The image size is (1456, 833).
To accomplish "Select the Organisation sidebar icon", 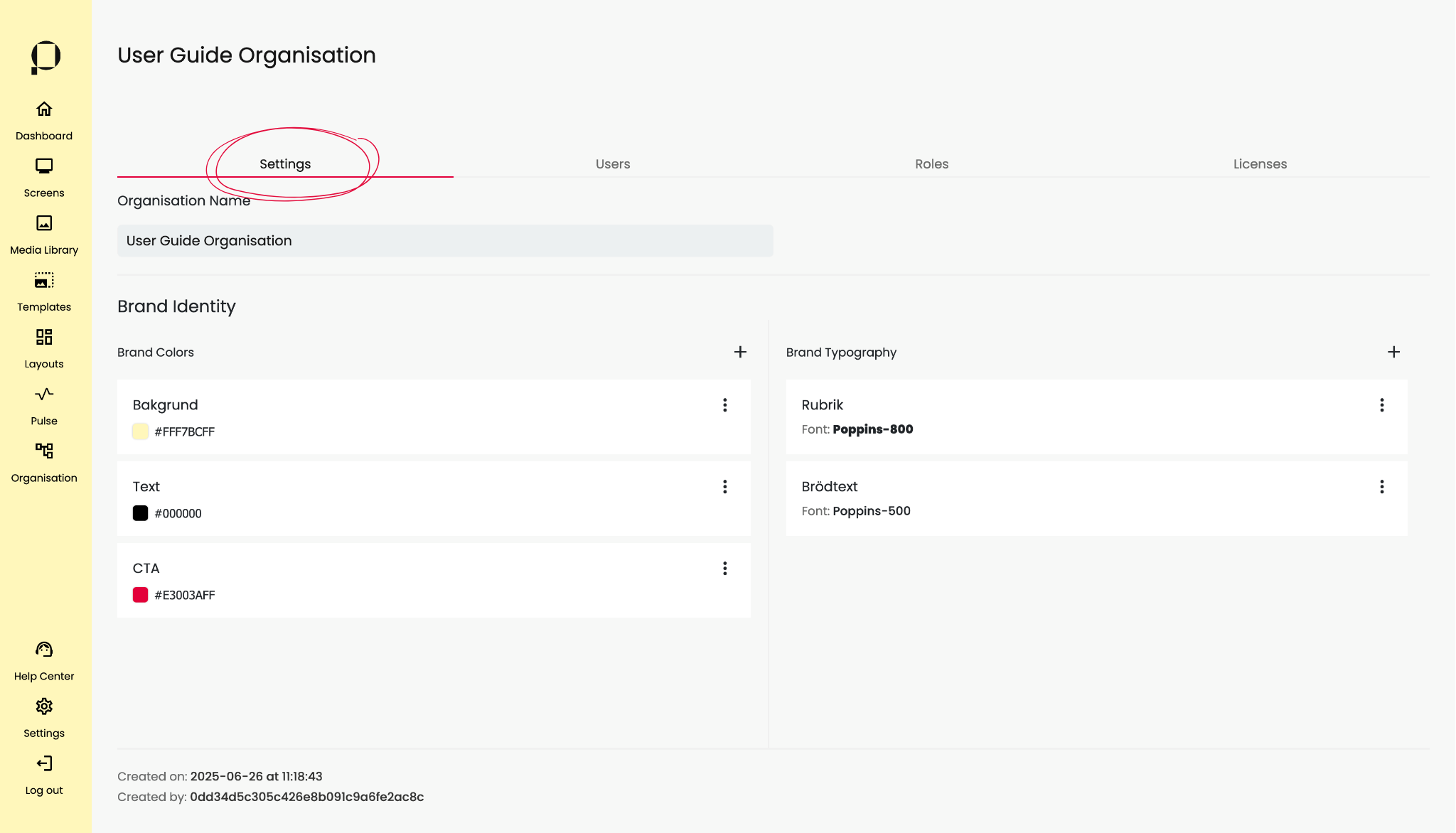I will click(x=44, y=451).
